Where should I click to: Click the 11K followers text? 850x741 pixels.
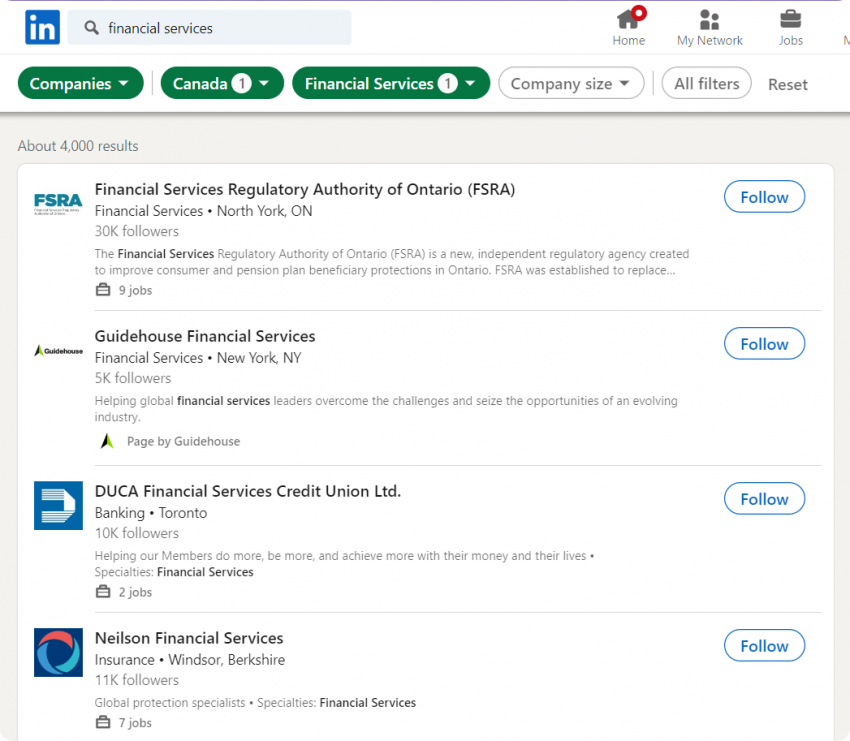click(x=137, y=680)
